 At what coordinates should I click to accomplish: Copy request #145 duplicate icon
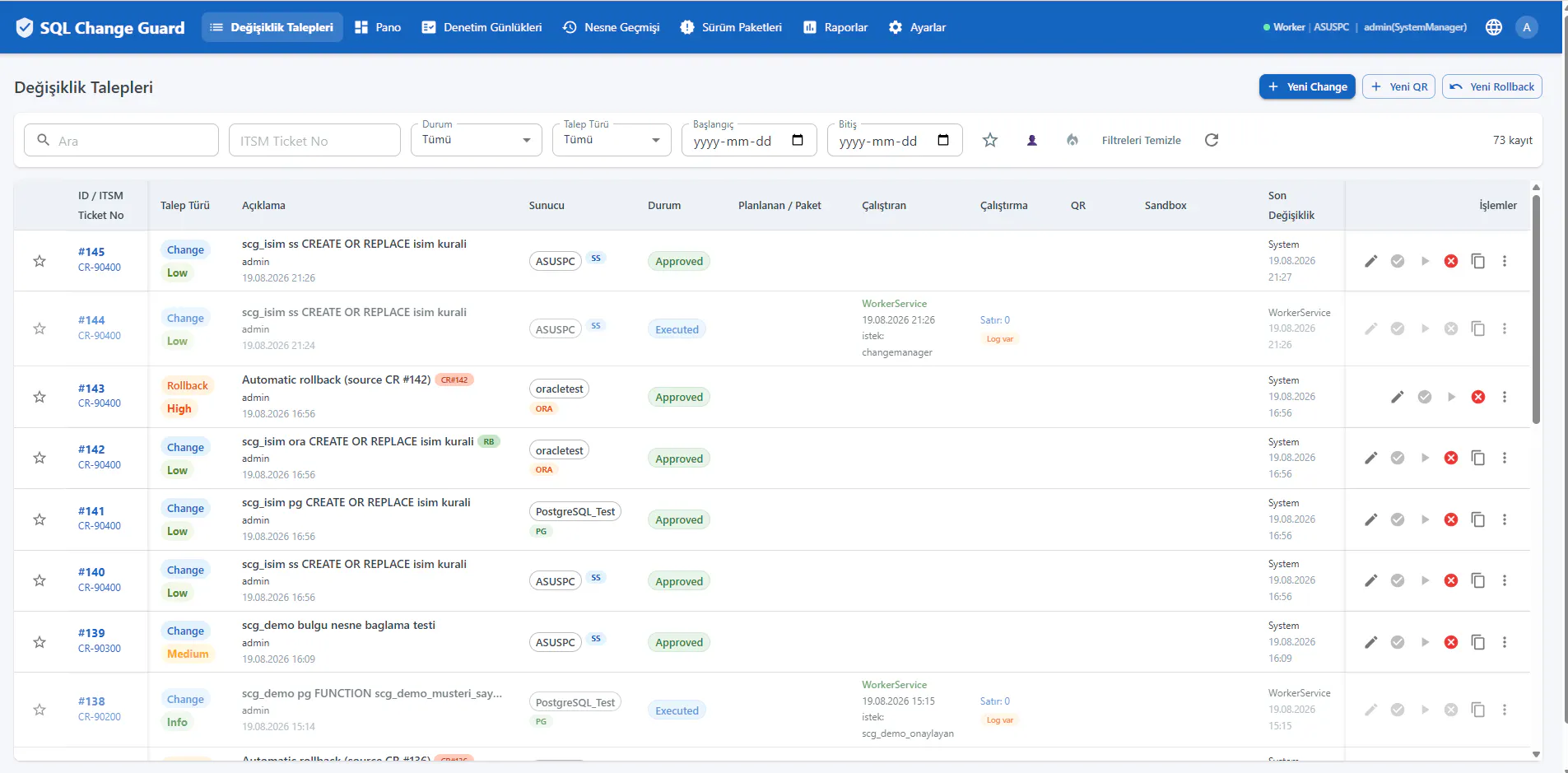click(1478, 261)
